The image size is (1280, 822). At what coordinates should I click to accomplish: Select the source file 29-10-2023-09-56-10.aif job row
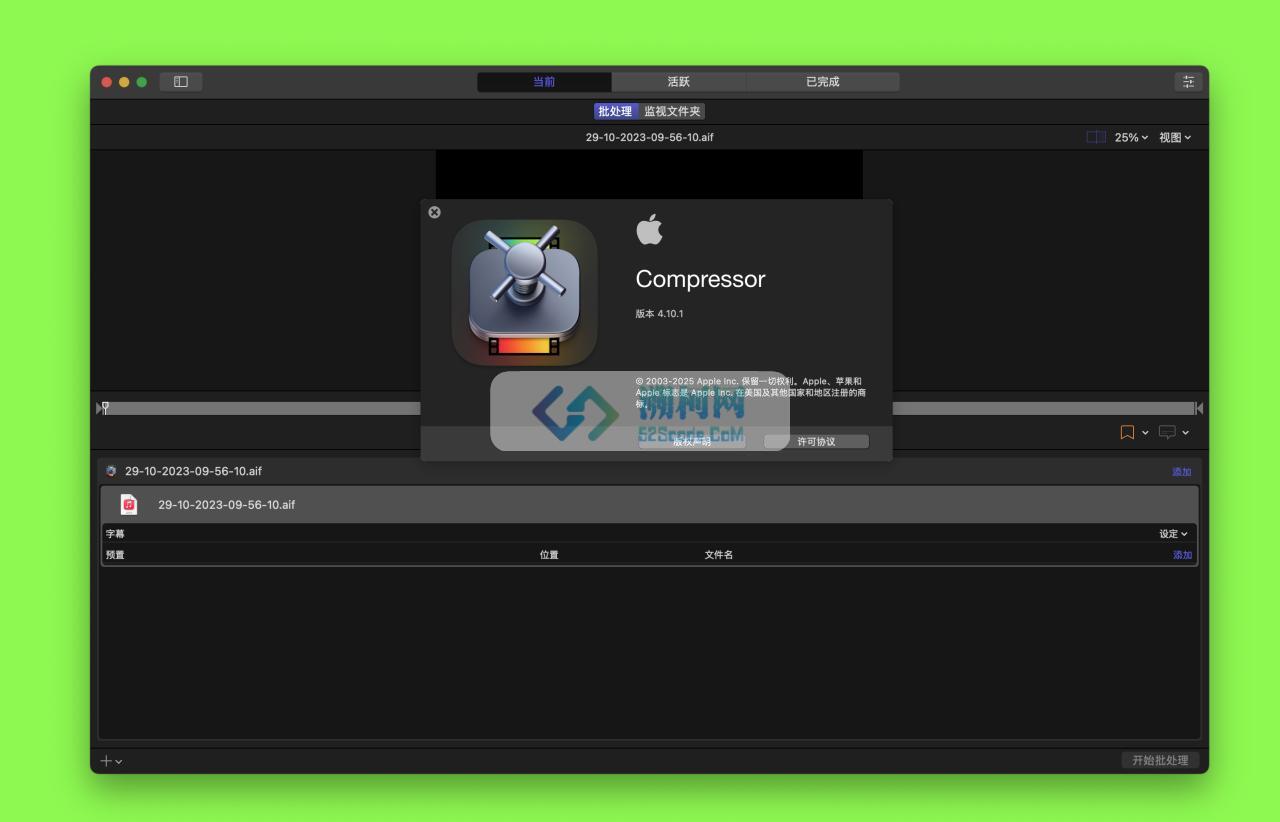coord(650,504)
